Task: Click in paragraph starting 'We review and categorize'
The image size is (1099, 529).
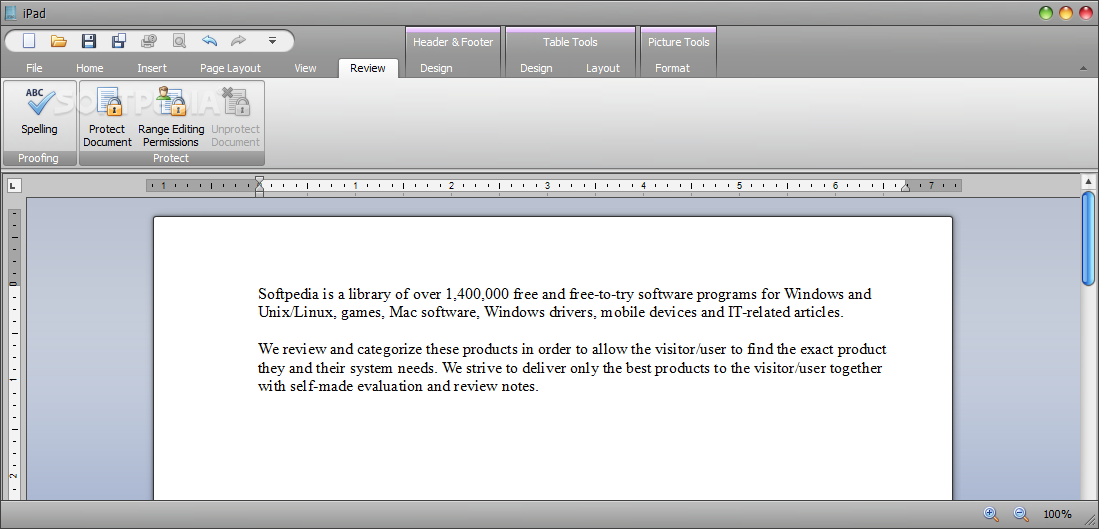Action: point(573,368)
